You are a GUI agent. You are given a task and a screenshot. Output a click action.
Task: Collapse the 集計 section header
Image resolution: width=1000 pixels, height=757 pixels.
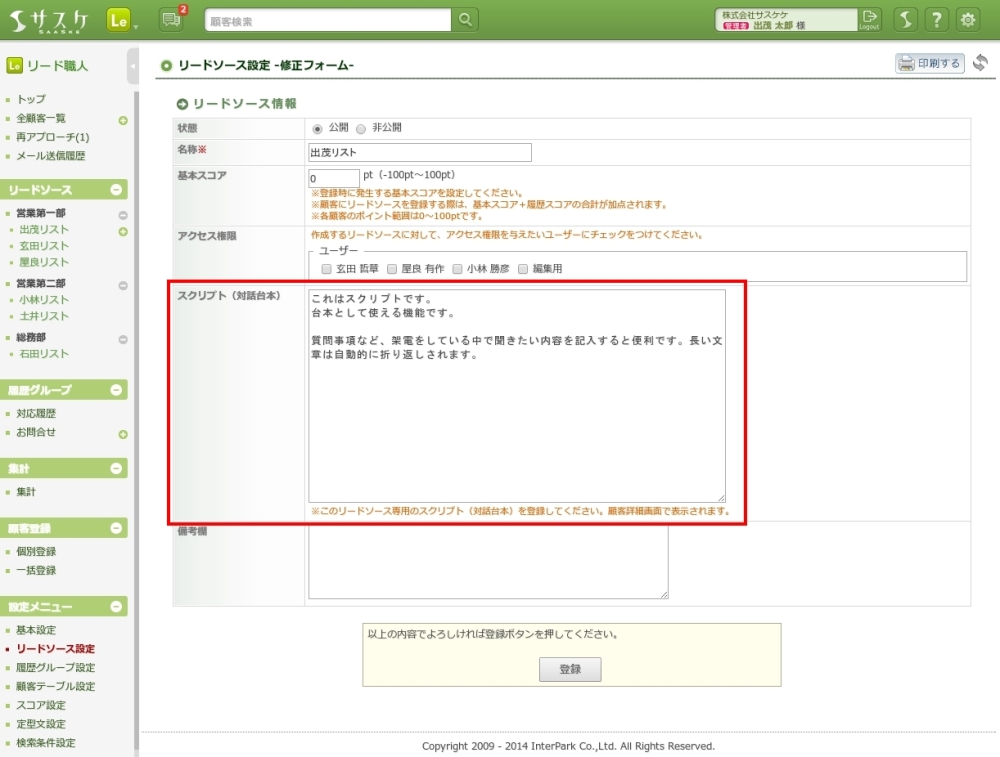(116, 468)
